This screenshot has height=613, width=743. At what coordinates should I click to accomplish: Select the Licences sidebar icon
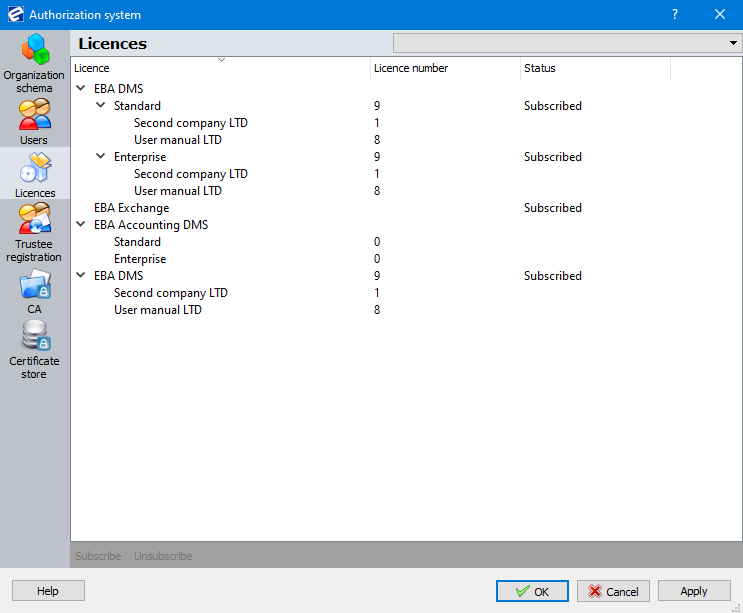[35, 168]
